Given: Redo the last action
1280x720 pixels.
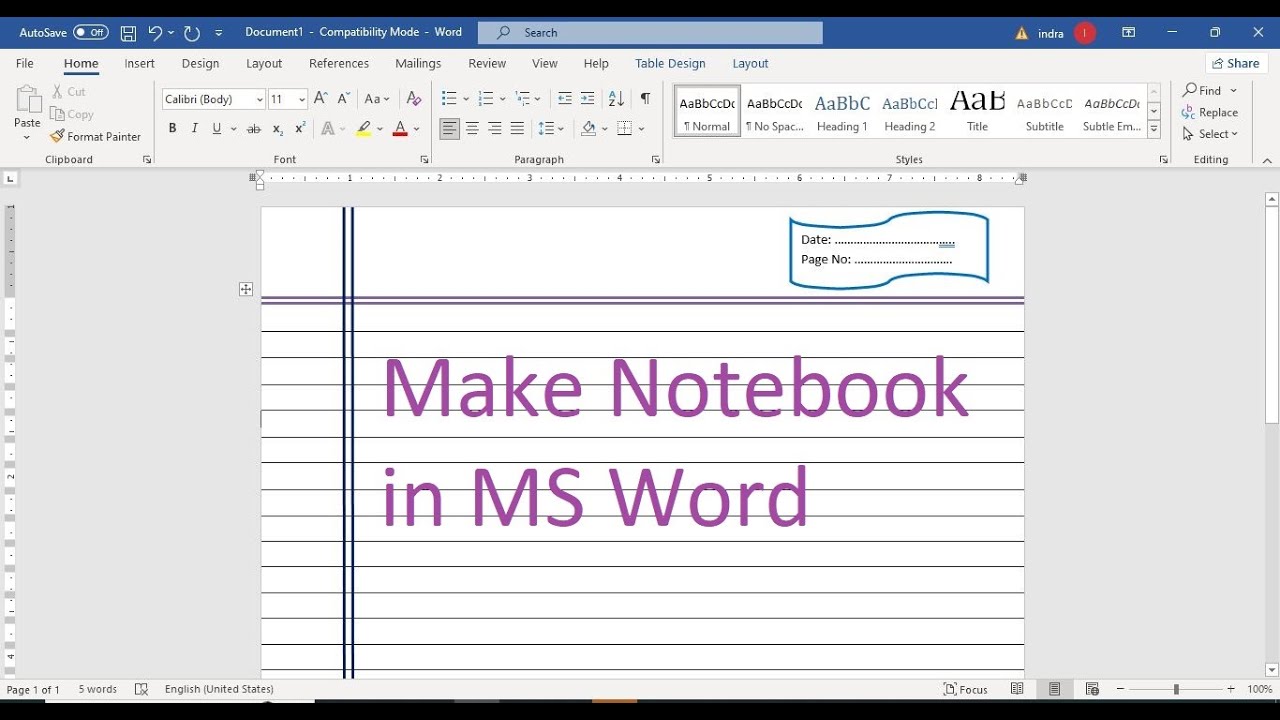Looking at the screenshot, I should 193,33.
